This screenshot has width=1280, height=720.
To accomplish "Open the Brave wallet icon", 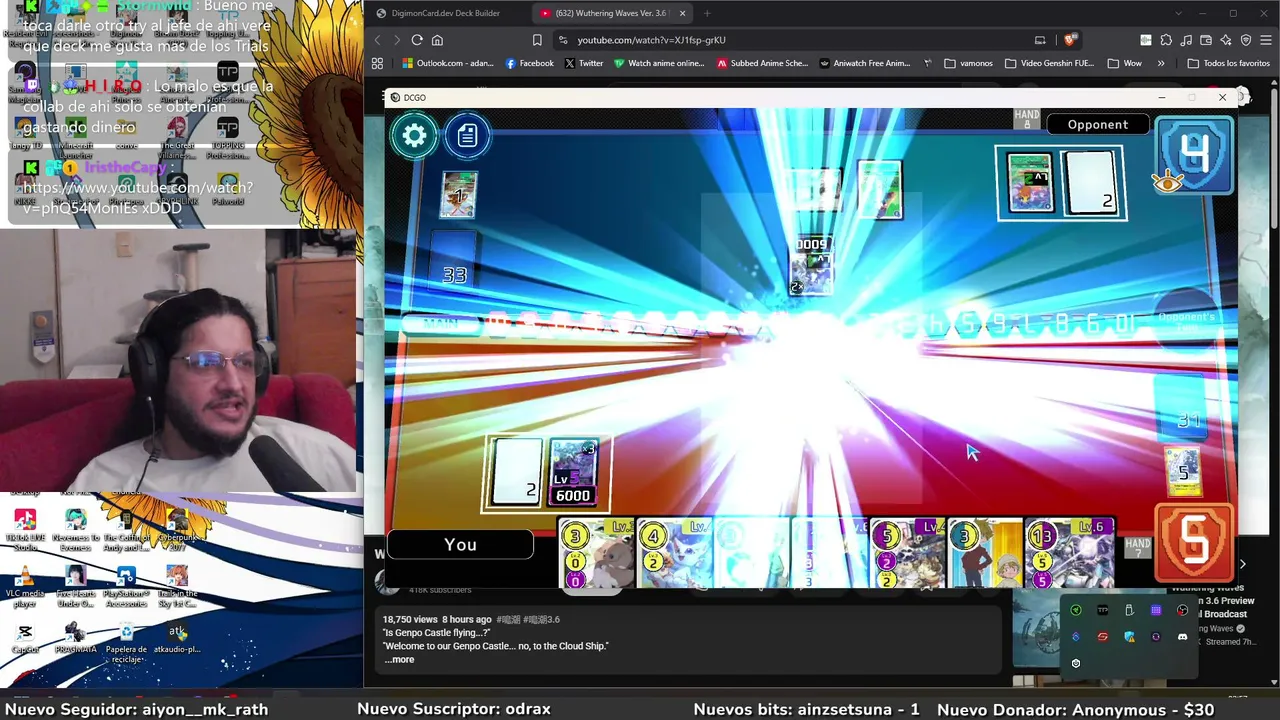I will point(1206,40).
